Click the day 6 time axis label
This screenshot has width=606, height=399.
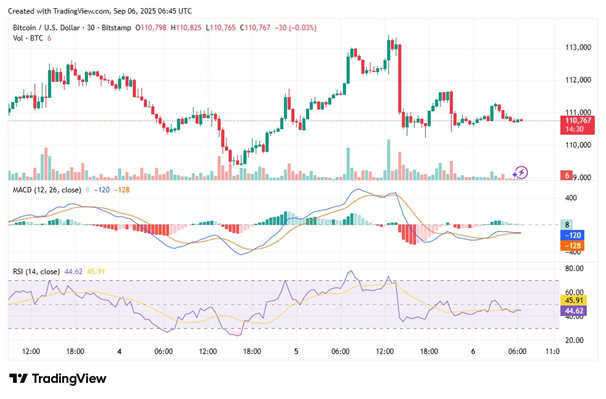coord(473,351)
